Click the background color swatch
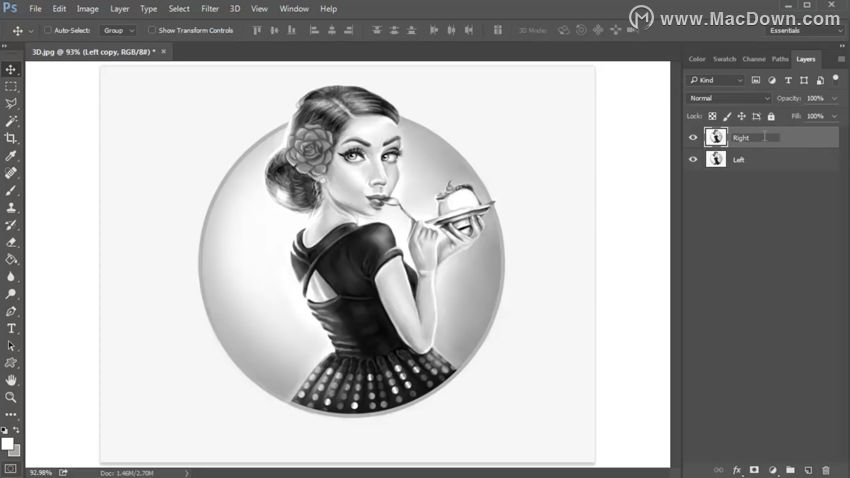 pos(16,451)
